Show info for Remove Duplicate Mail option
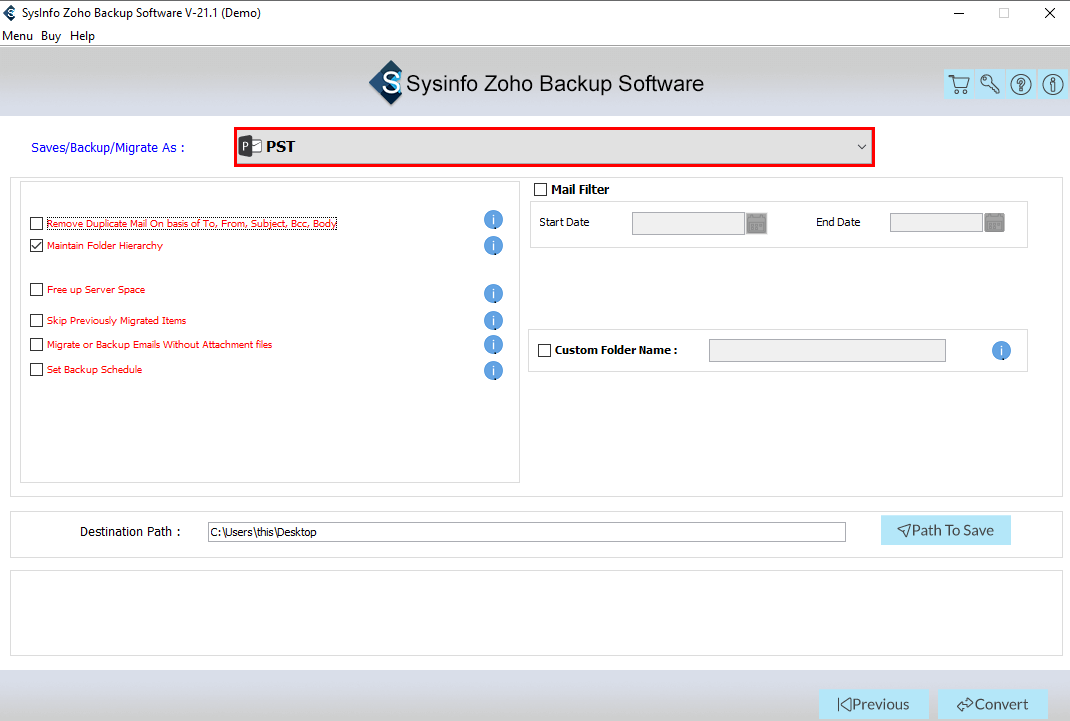1070x721 pixels. (493, 220)
